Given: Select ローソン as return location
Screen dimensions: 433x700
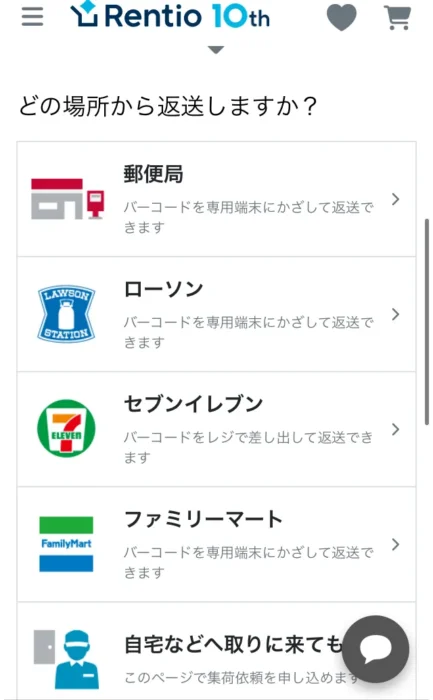Looking at the screenshot, I should [x=216, y=314].
